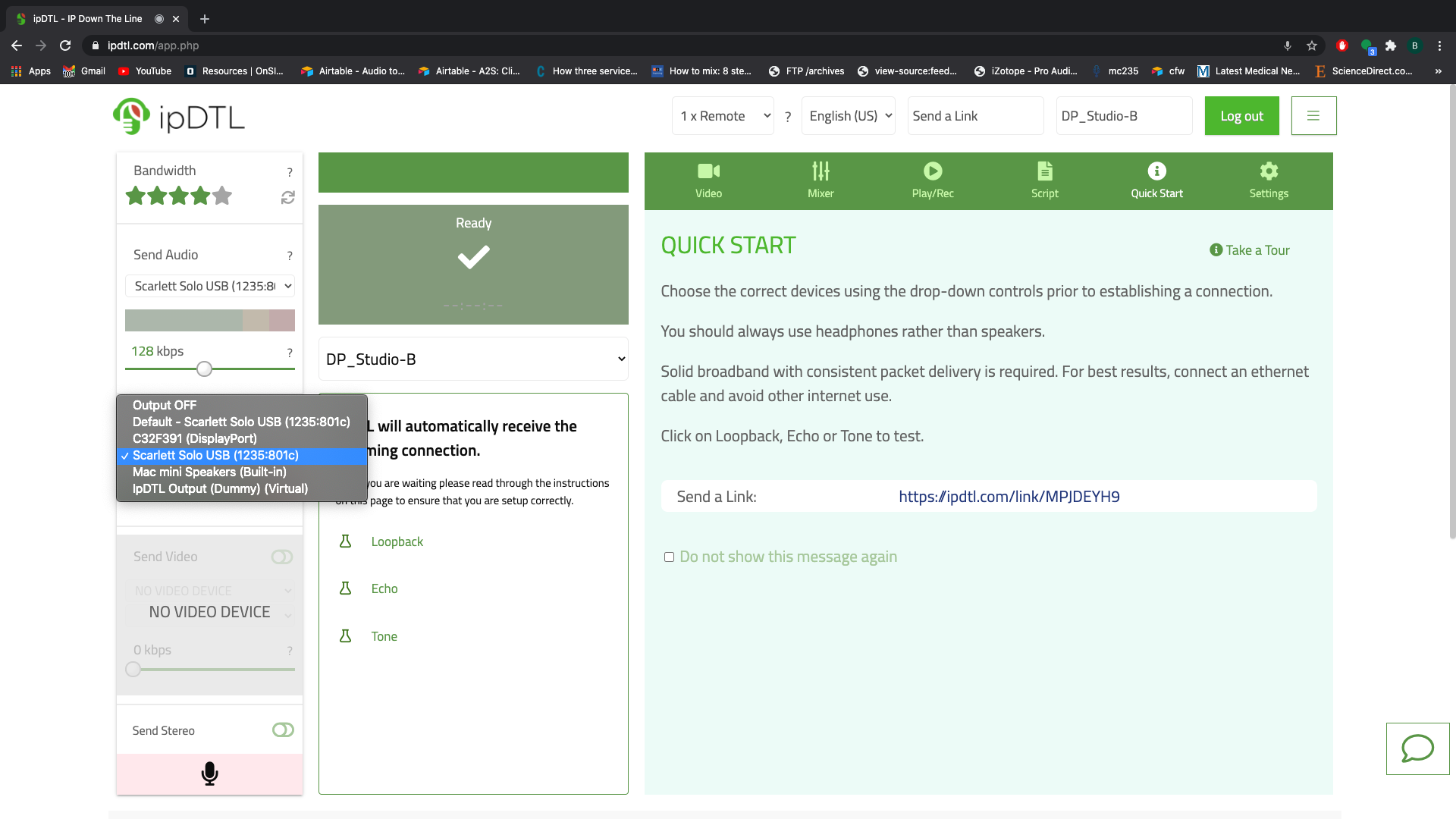Open the Gmail bookmark
Viewport: 1456px width, 819px height.
(x=84, y=71)
